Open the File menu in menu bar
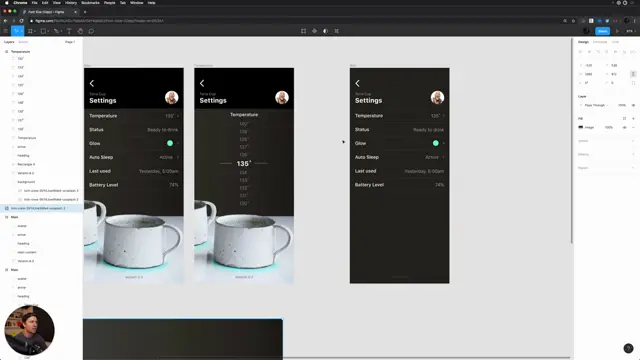The image size is (640, 360). tap(34, 3)
